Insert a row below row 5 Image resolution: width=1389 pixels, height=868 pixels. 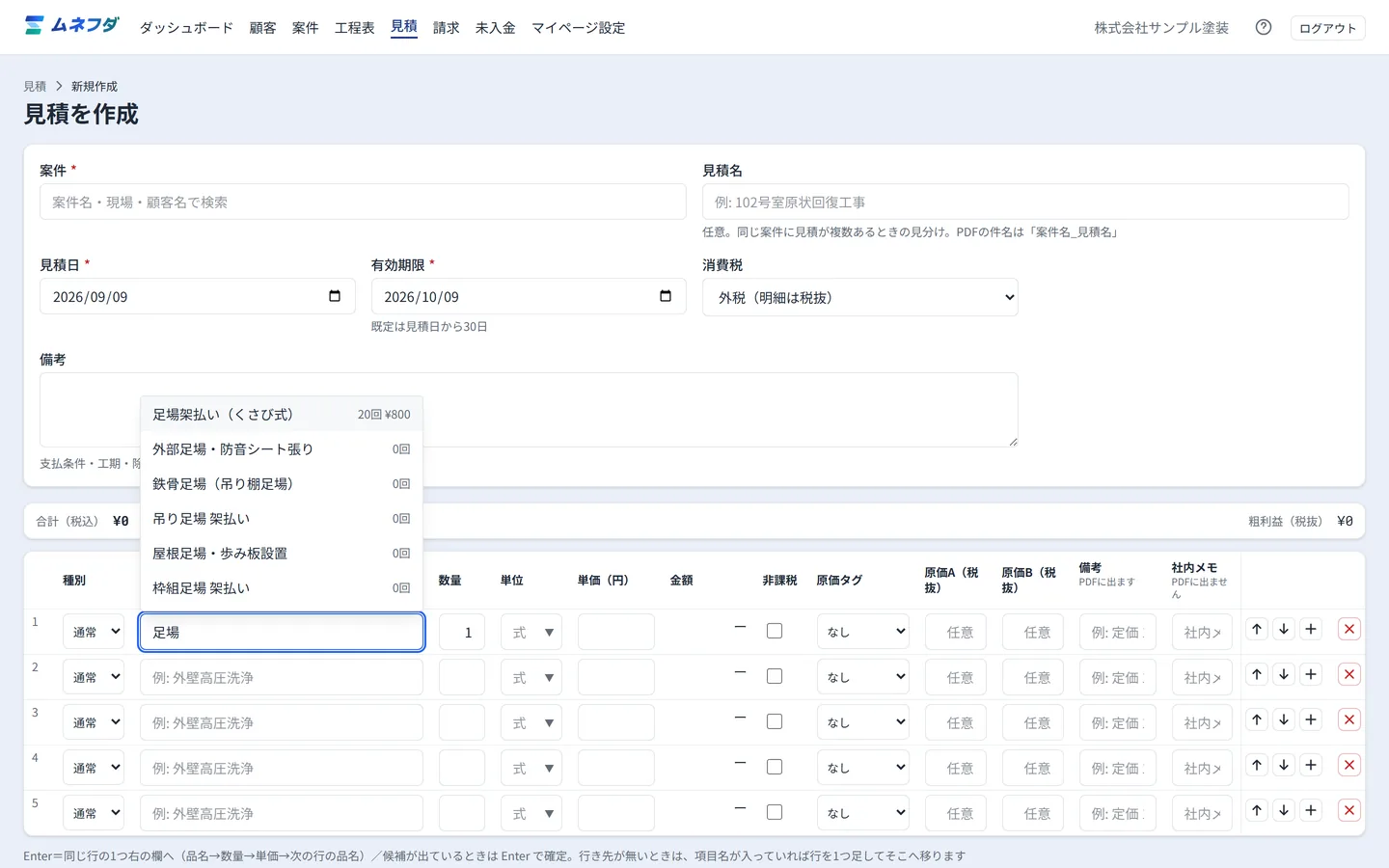pos(1311,810)
